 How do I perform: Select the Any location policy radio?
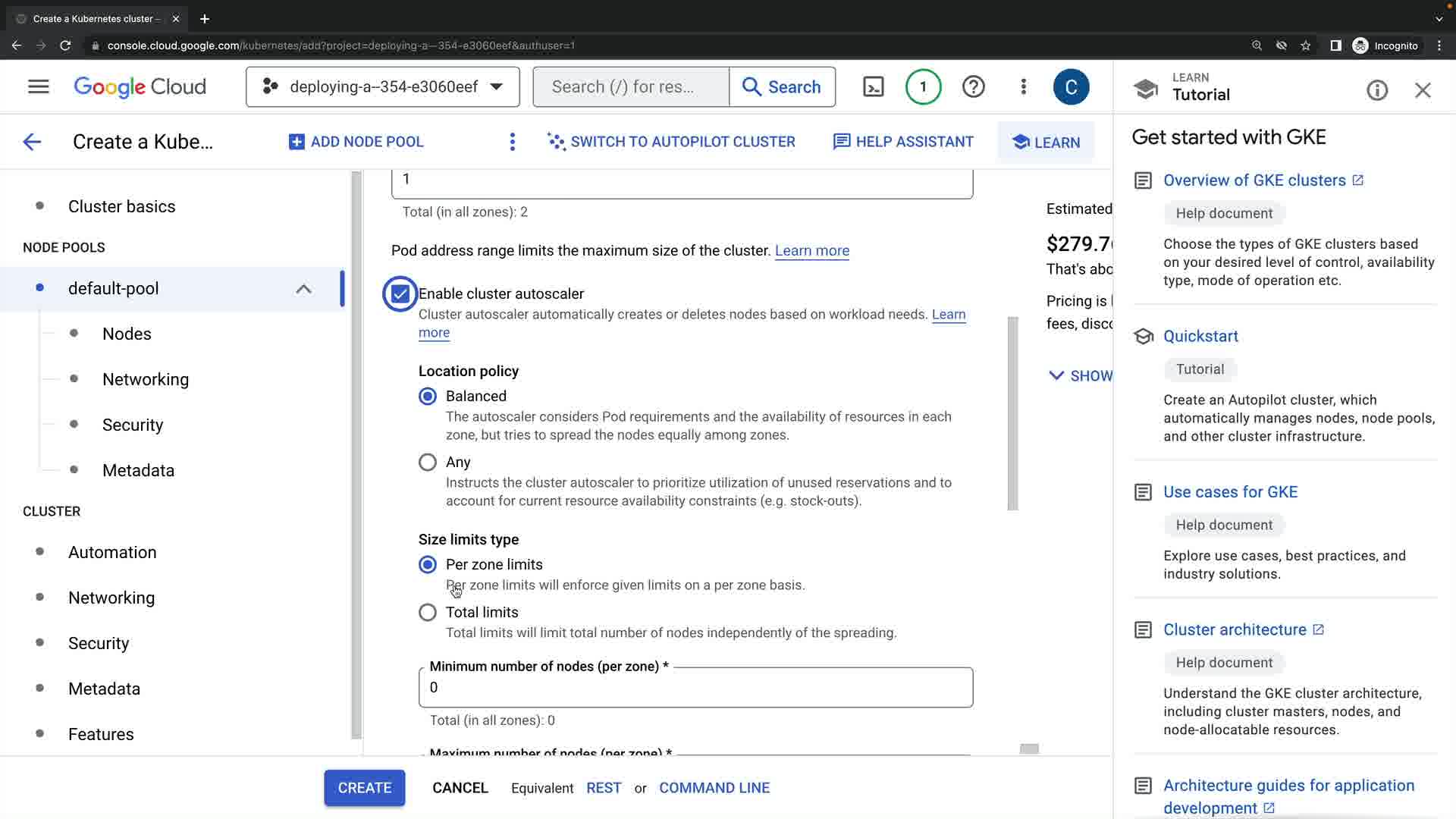coord(428,462)
